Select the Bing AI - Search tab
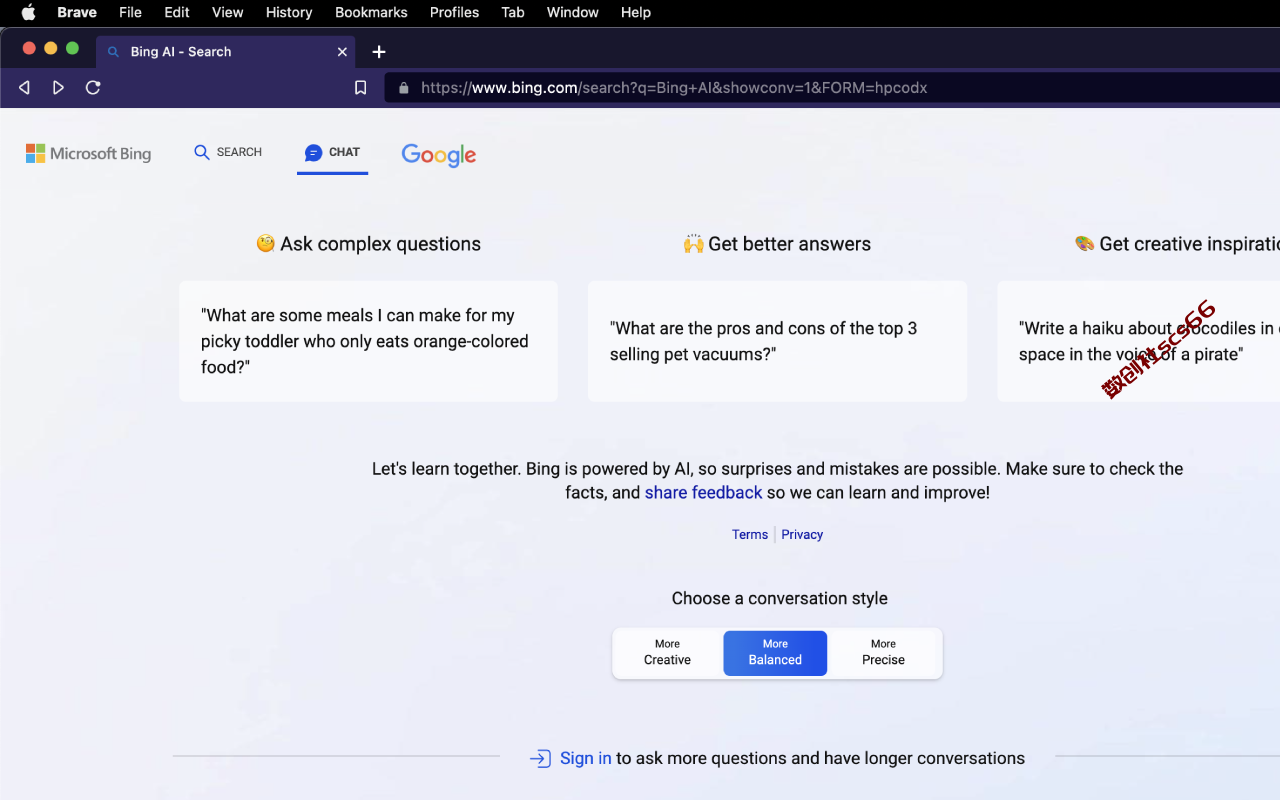Image resolution: width=1280 pixels, height=800 pixels. (227, 52)
